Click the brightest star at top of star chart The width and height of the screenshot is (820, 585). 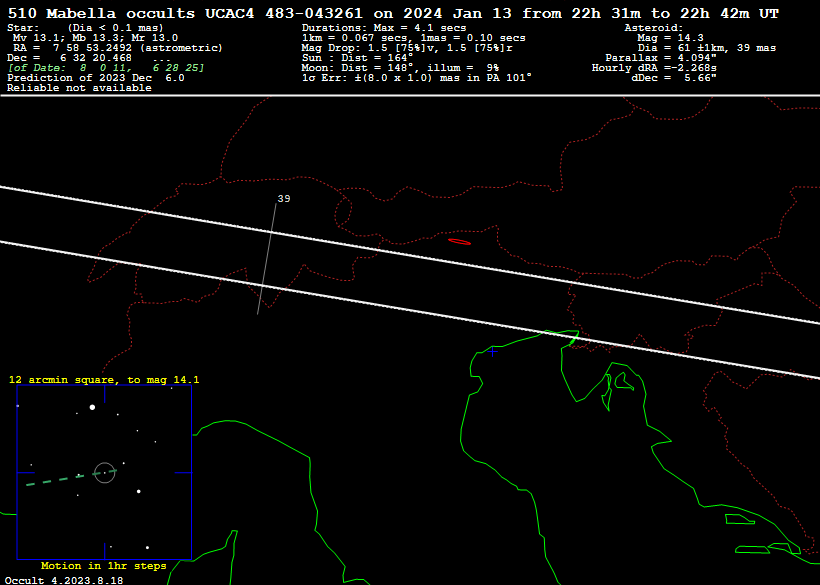93,407
